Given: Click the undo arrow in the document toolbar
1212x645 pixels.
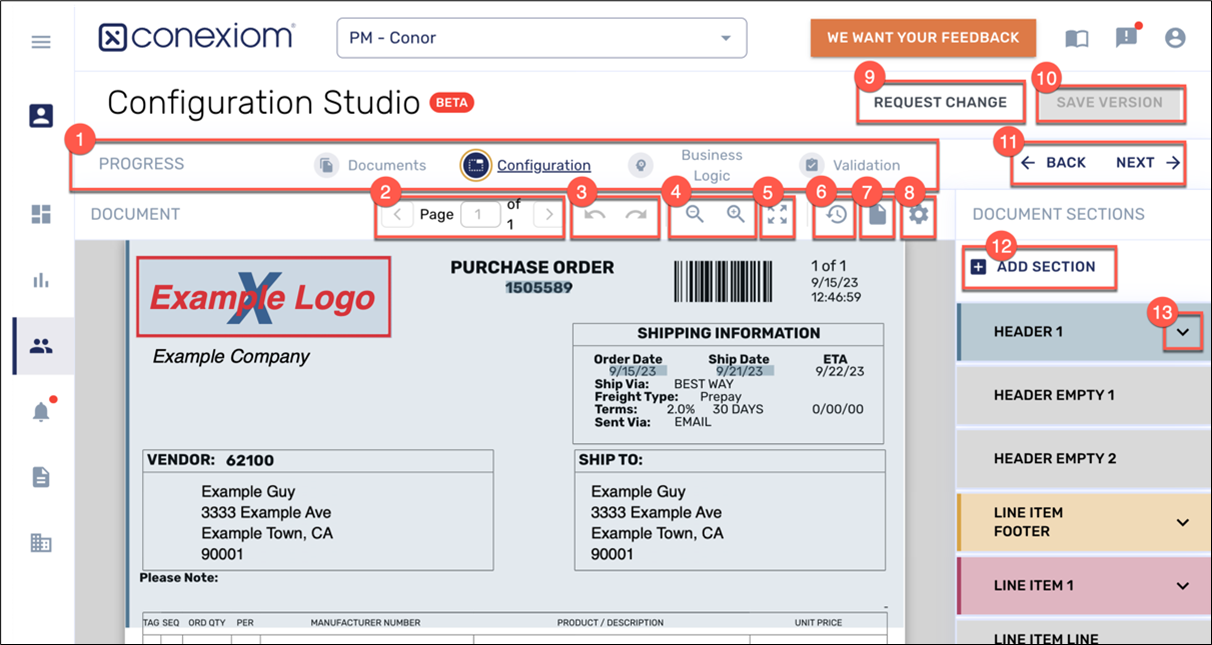Looking at the screenshot, I should click(596, 215).
